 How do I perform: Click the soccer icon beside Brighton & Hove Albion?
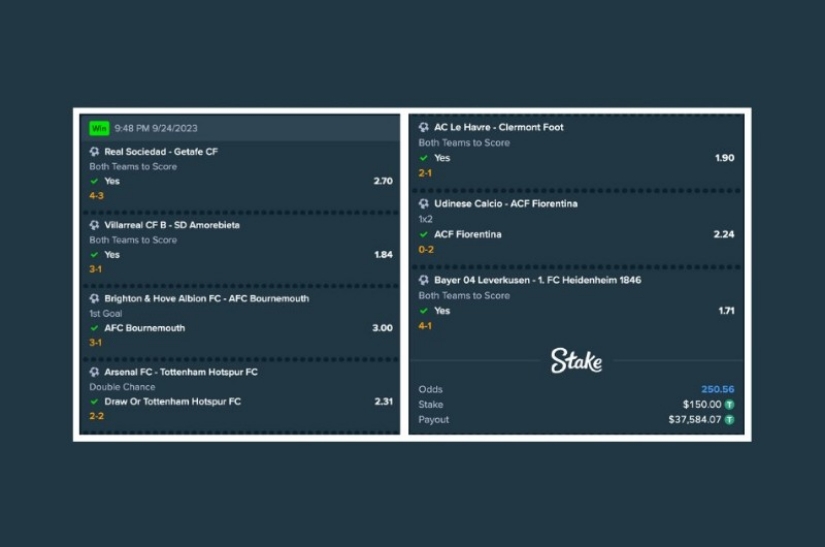coord(94,299)
